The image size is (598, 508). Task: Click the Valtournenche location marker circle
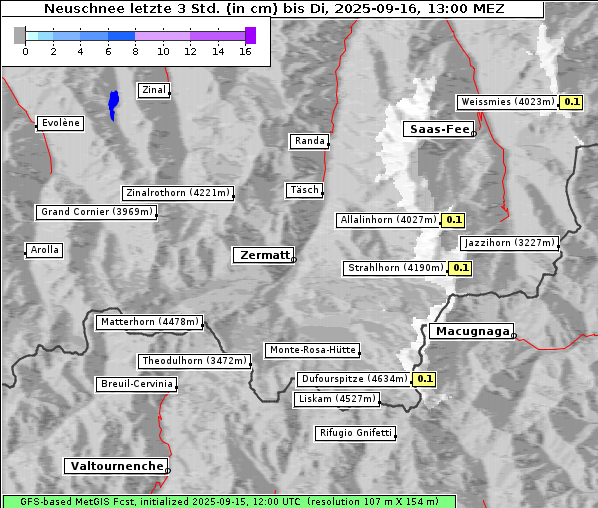[x=167, y=471]
